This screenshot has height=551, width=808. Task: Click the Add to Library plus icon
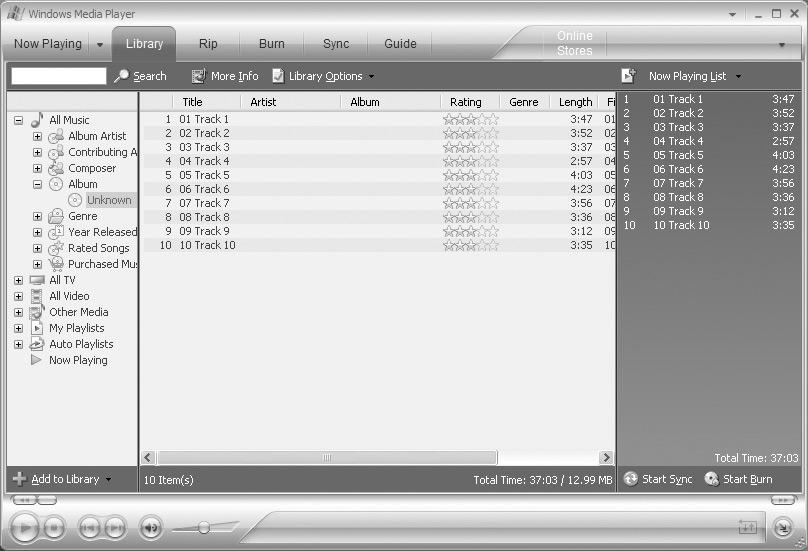click(x=19, y=479)
